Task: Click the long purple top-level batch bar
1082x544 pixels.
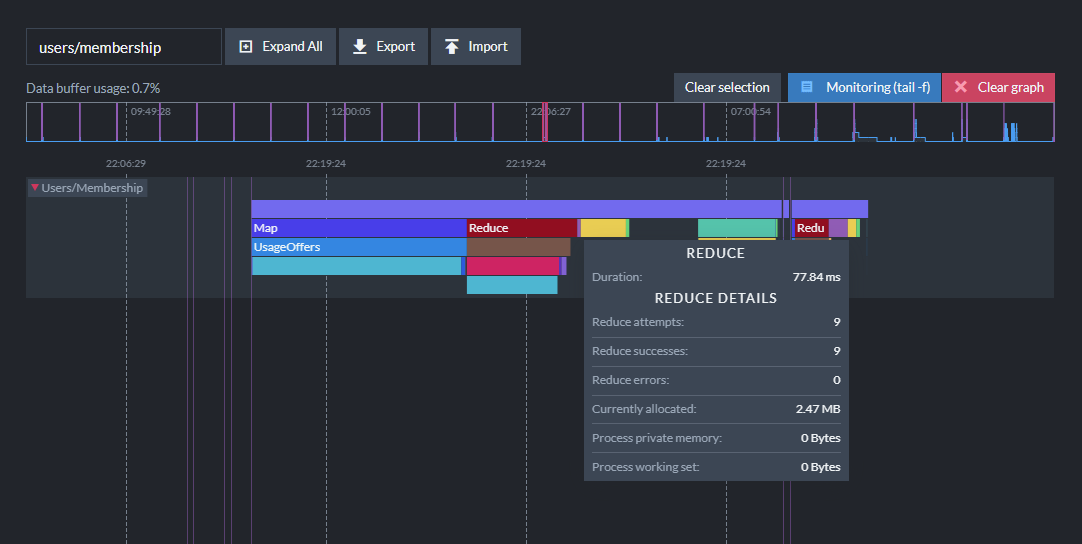Action: click(516, 208)
